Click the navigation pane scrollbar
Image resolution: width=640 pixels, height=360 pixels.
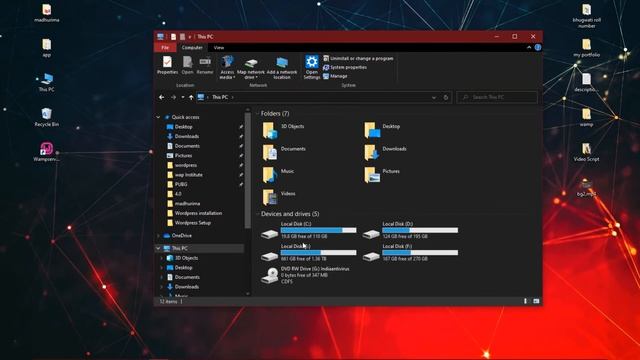[247, 171]
